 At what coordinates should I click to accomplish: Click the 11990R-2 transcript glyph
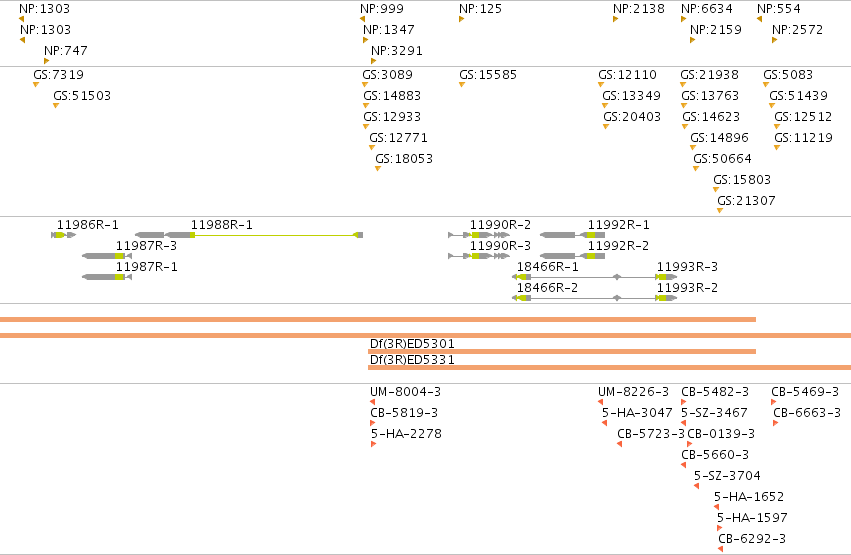point(479,235)
